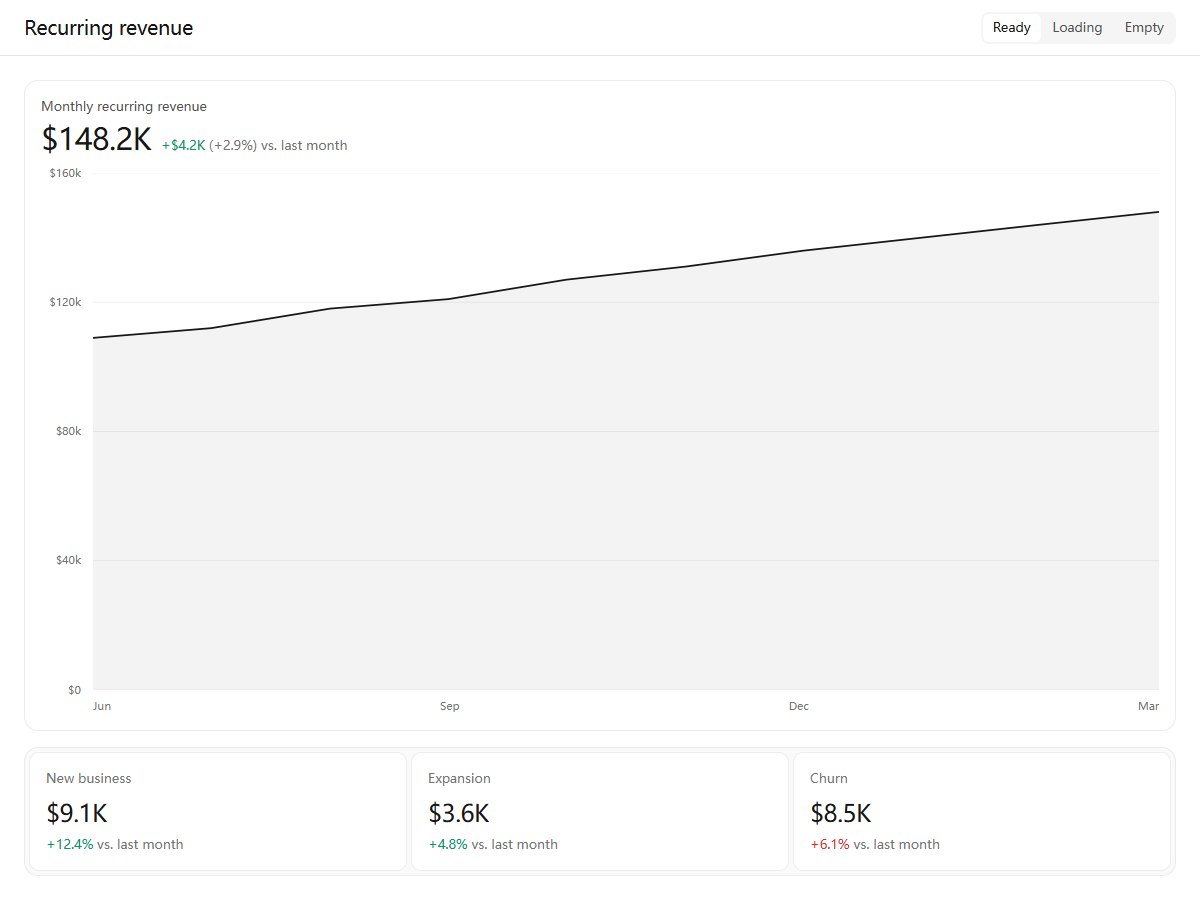This screenshot has height=900, width=1200.
Task: Click the +$4.2K monthly change label
Action: tap(184, 145)
